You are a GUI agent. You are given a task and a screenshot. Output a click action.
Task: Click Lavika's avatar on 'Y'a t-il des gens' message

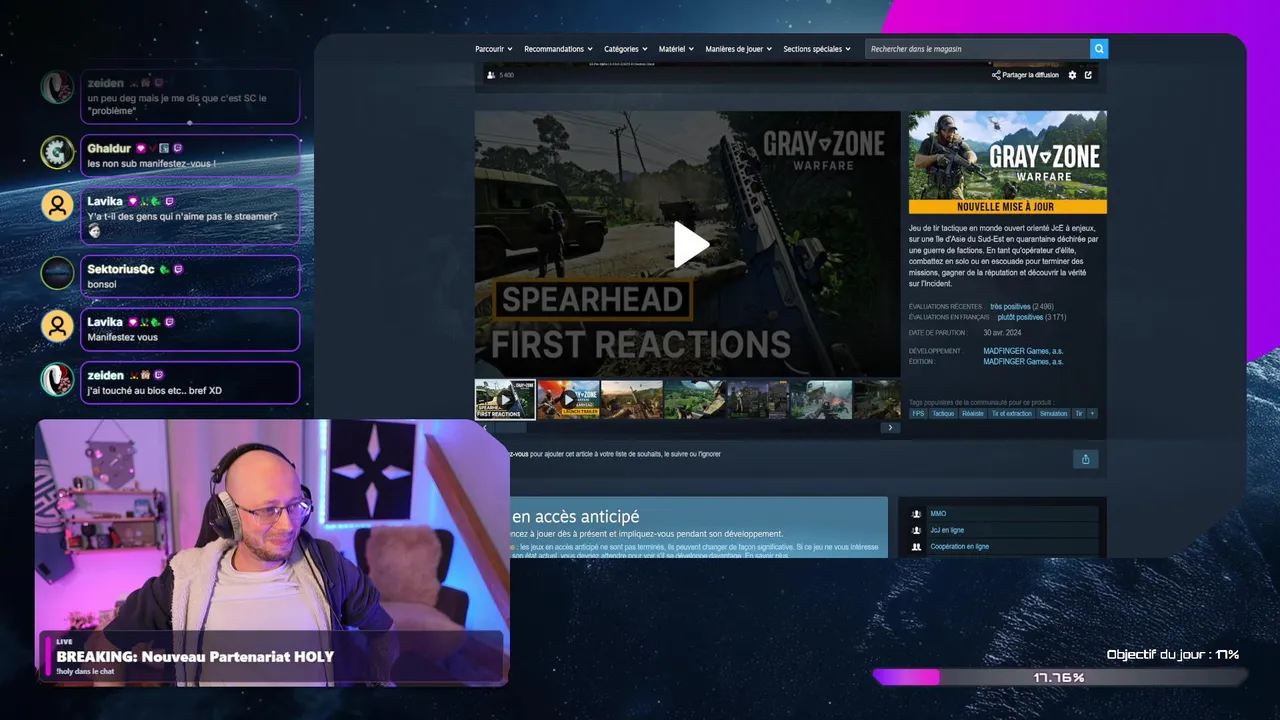point(57,206)
